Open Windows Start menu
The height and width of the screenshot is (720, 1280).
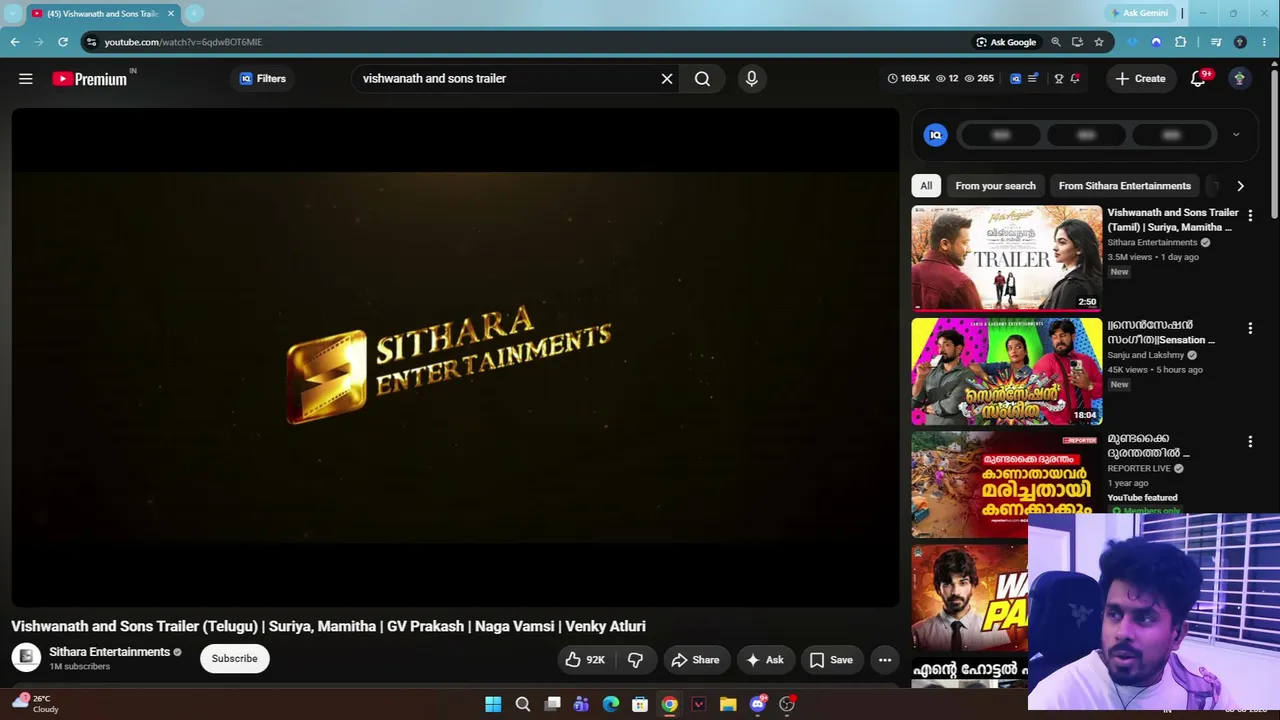click(x=493, y=704)
